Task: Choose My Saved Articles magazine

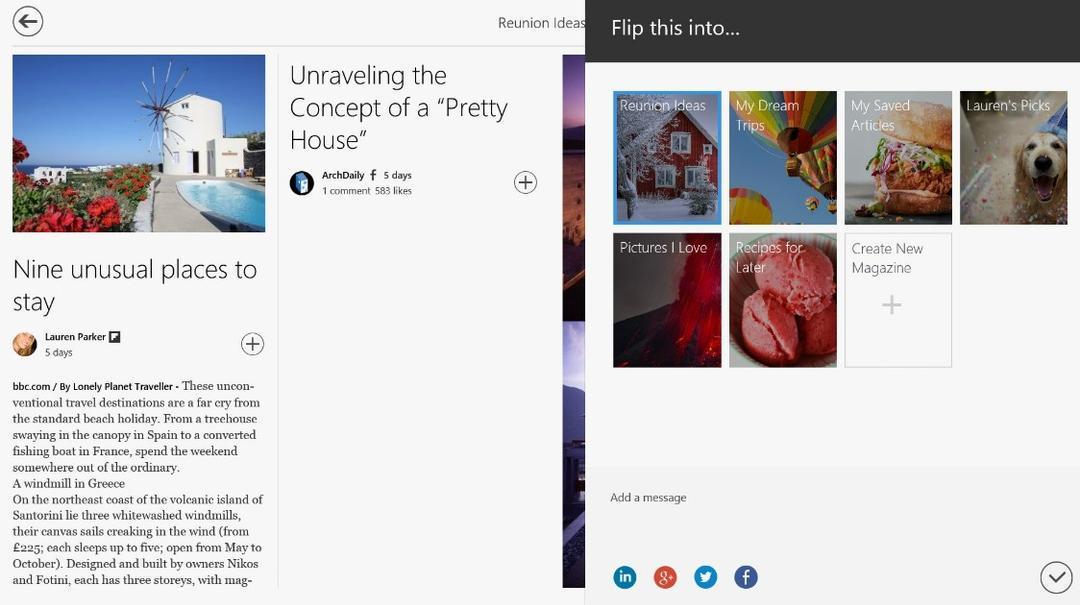Action: [x=898, y=158]
